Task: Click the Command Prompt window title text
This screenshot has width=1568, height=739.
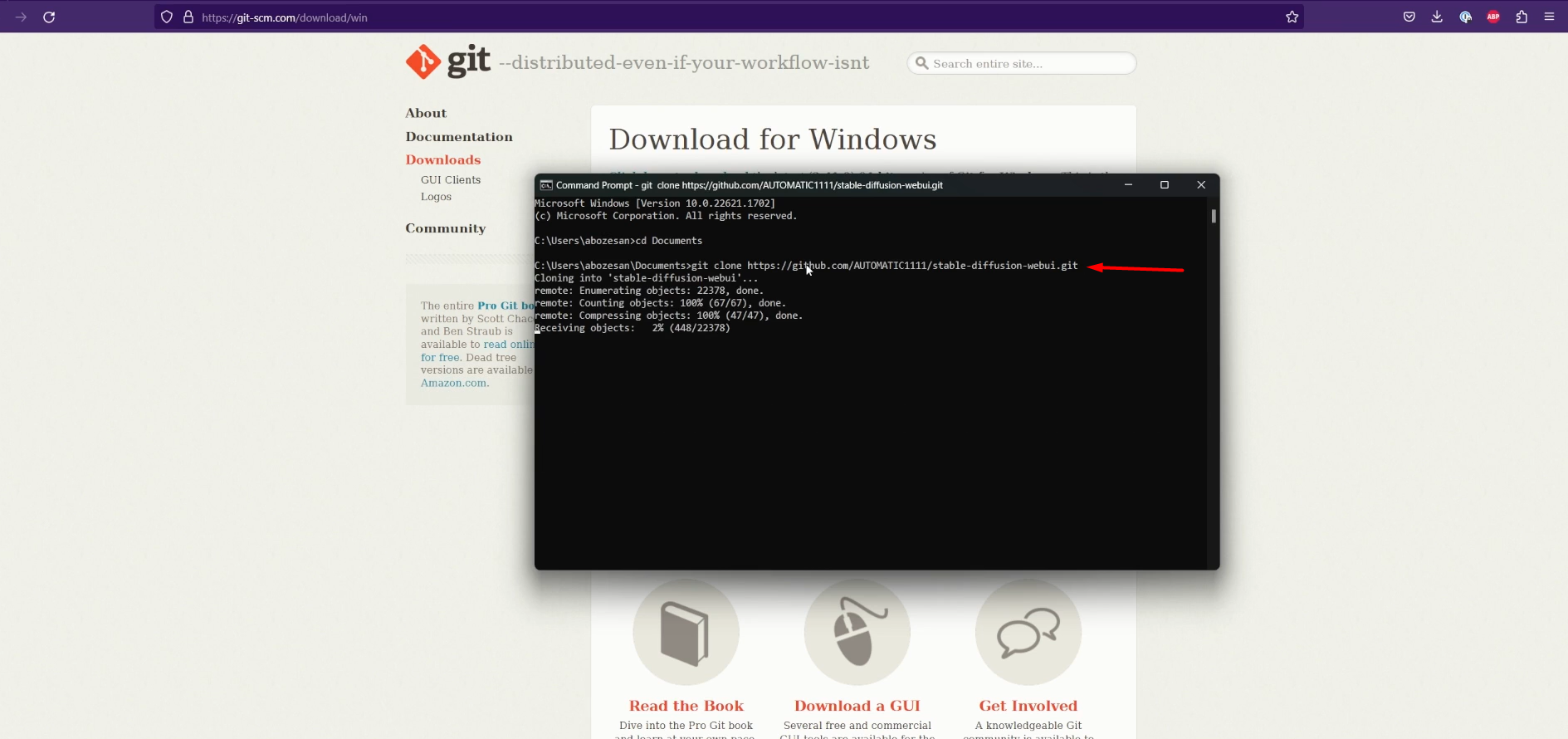Action: click(x=750, y=185)
